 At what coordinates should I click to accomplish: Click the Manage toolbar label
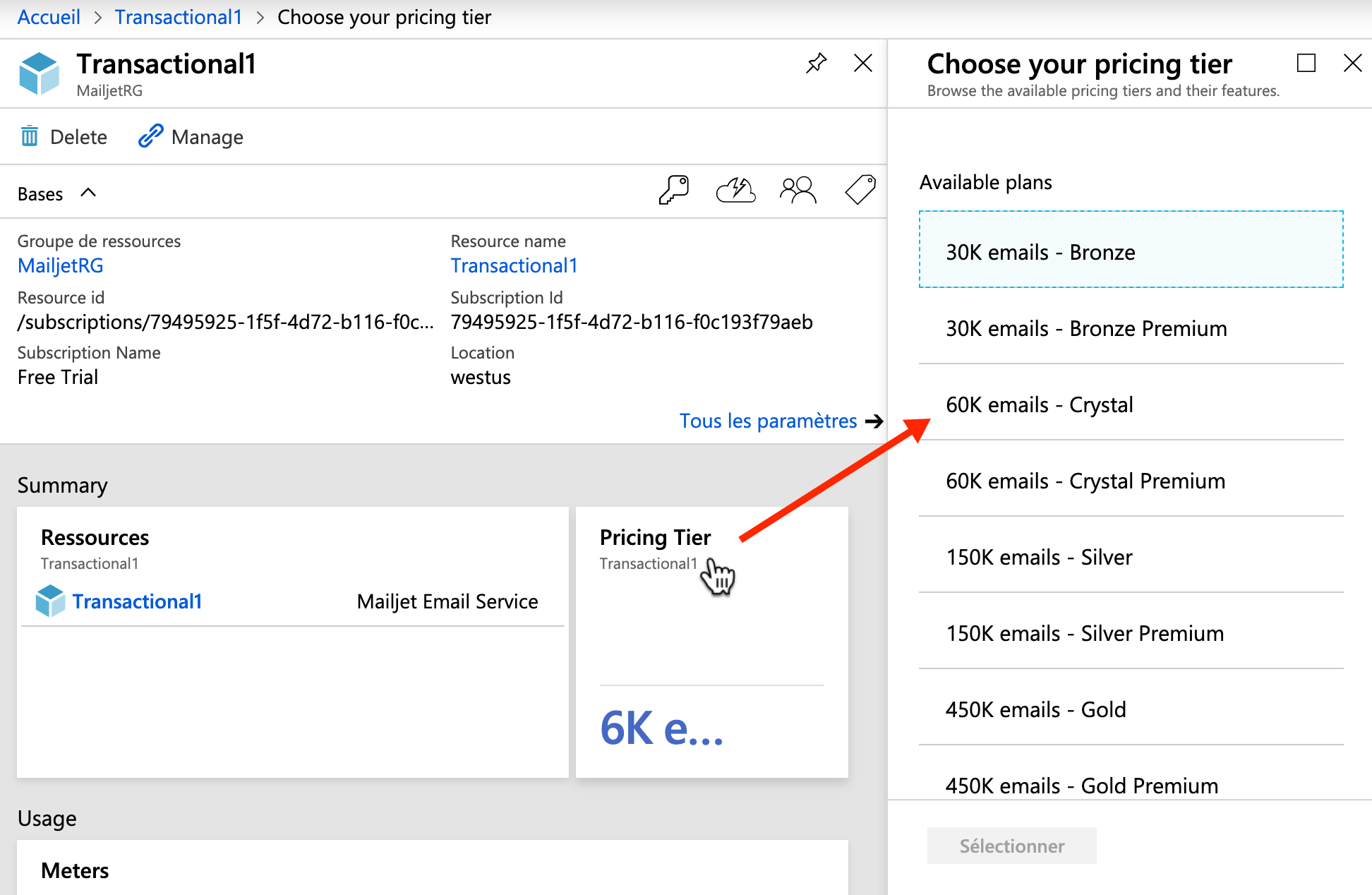207,137
